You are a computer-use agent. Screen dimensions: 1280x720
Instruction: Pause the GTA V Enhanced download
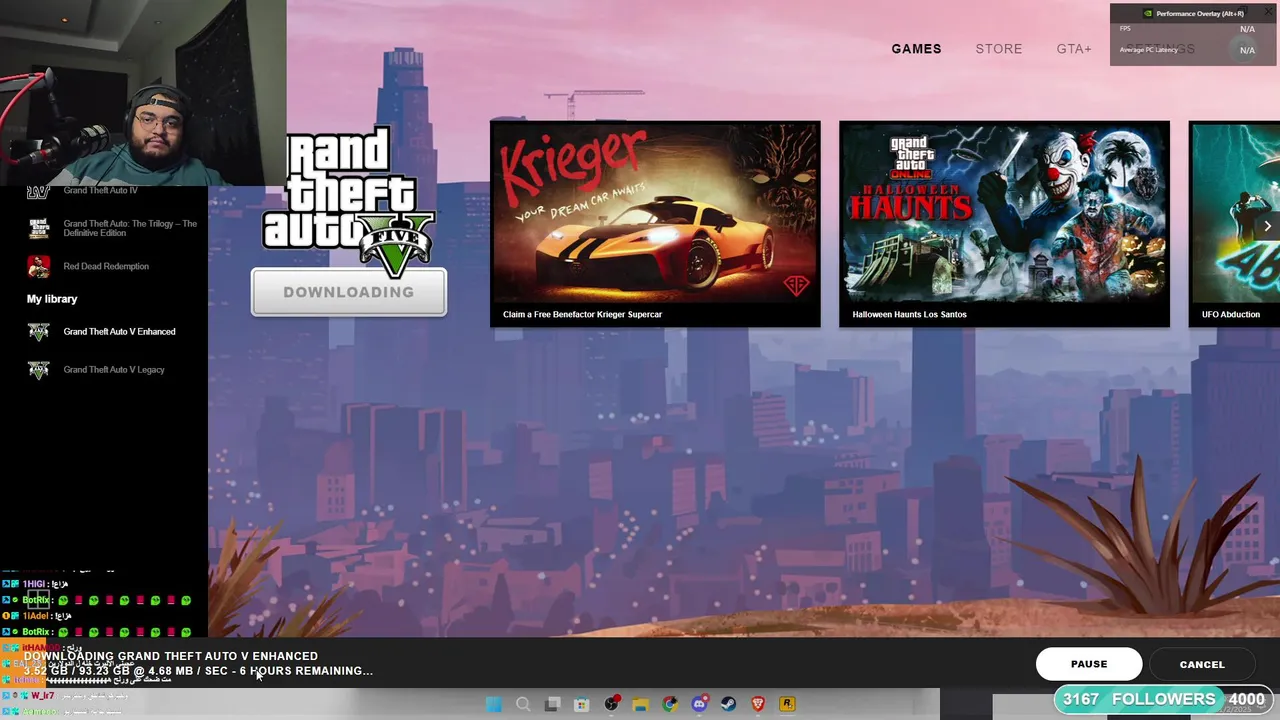[x=1089, y=664]
